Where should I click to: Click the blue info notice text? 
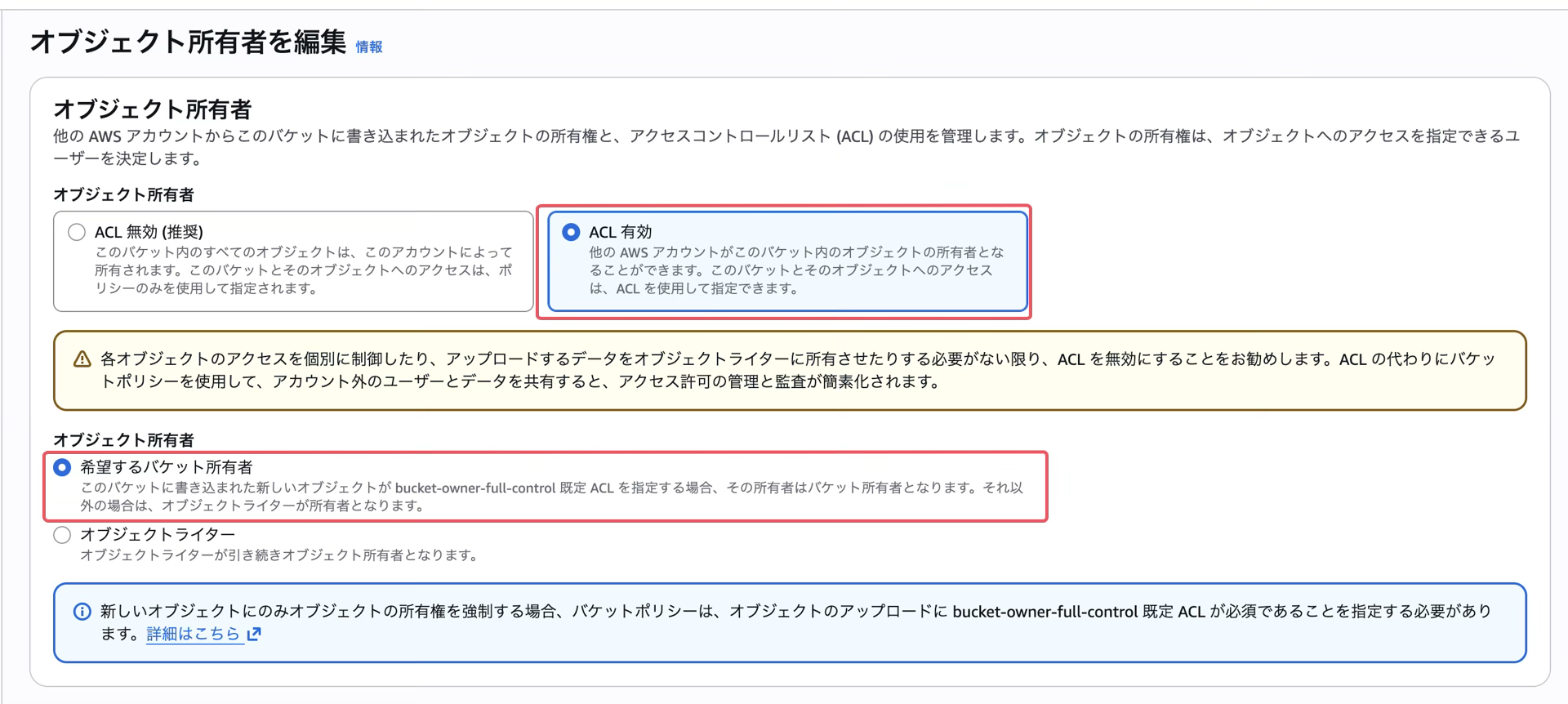[x=796, y=622]
